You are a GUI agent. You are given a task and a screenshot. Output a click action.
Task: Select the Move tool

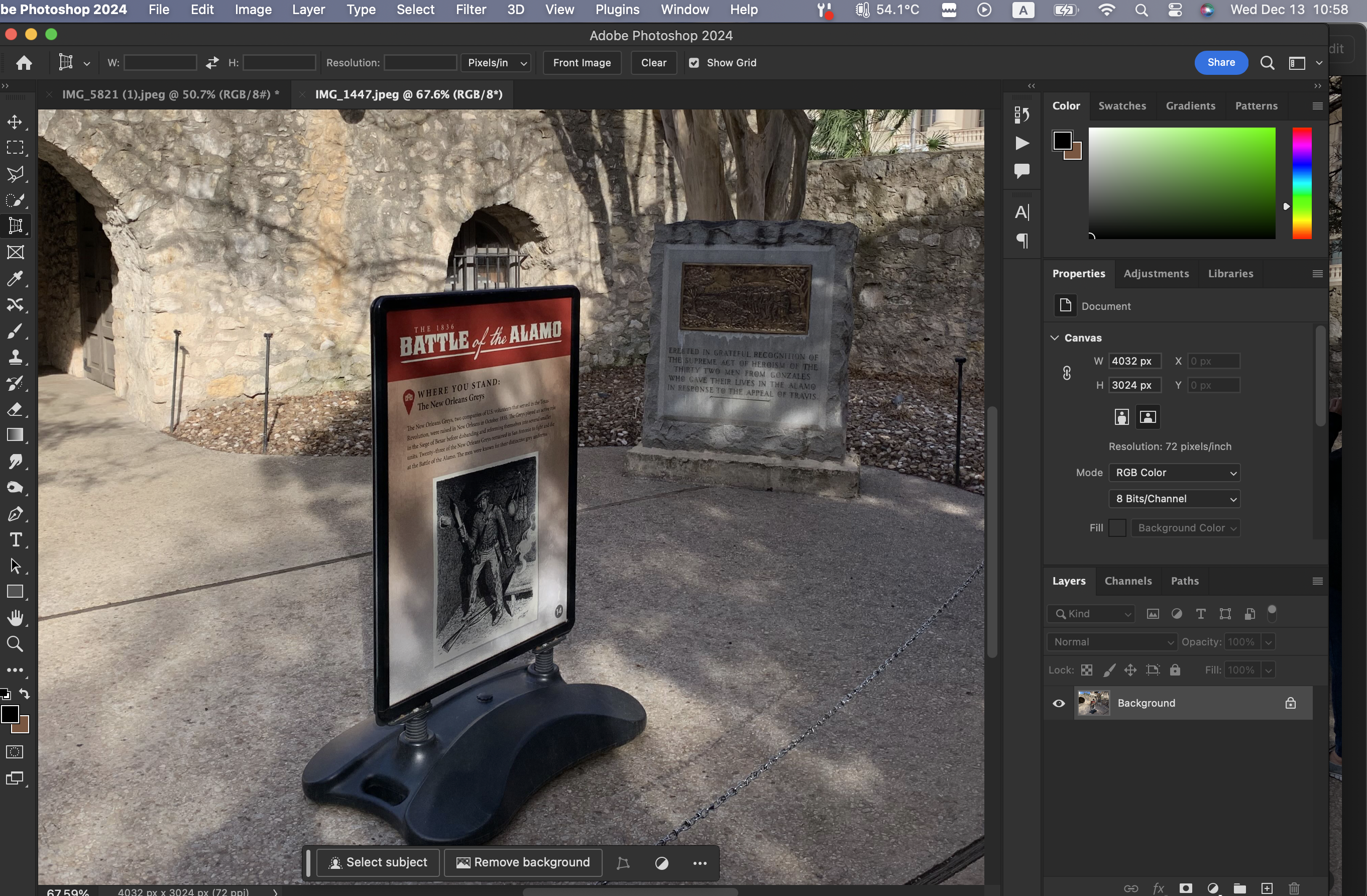click(x=15, y=122)
